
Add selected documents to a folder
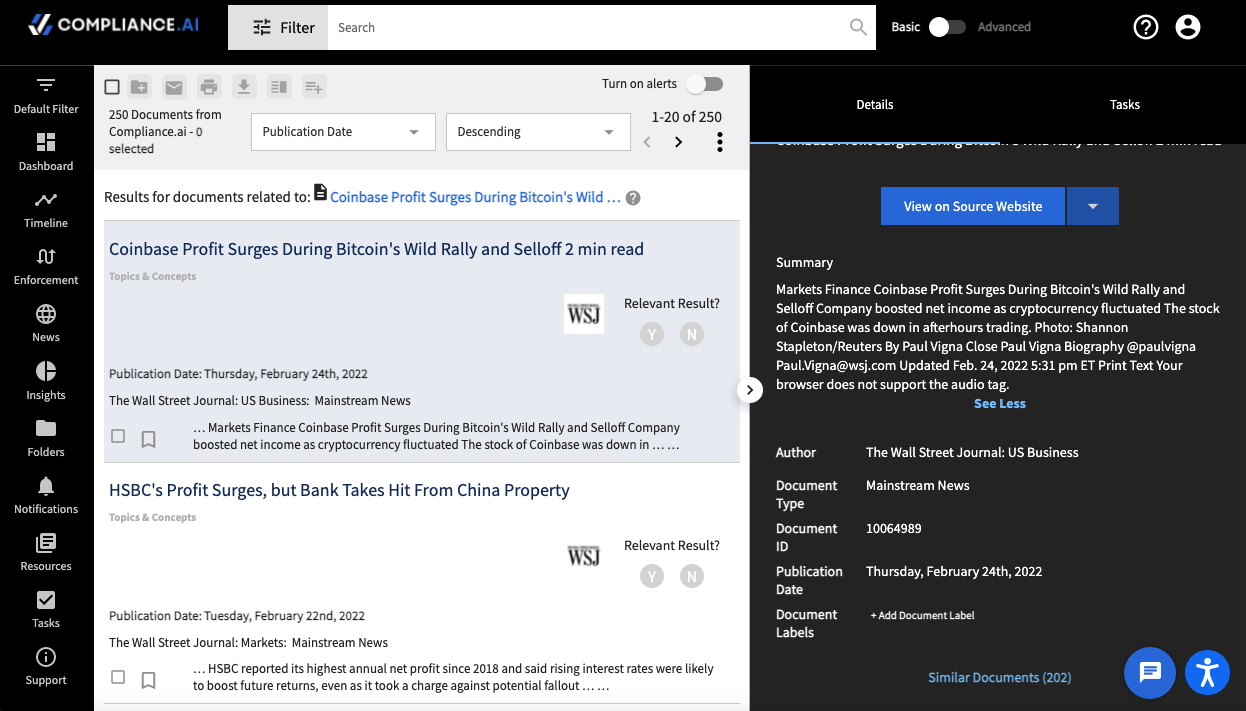coord(139,87)
